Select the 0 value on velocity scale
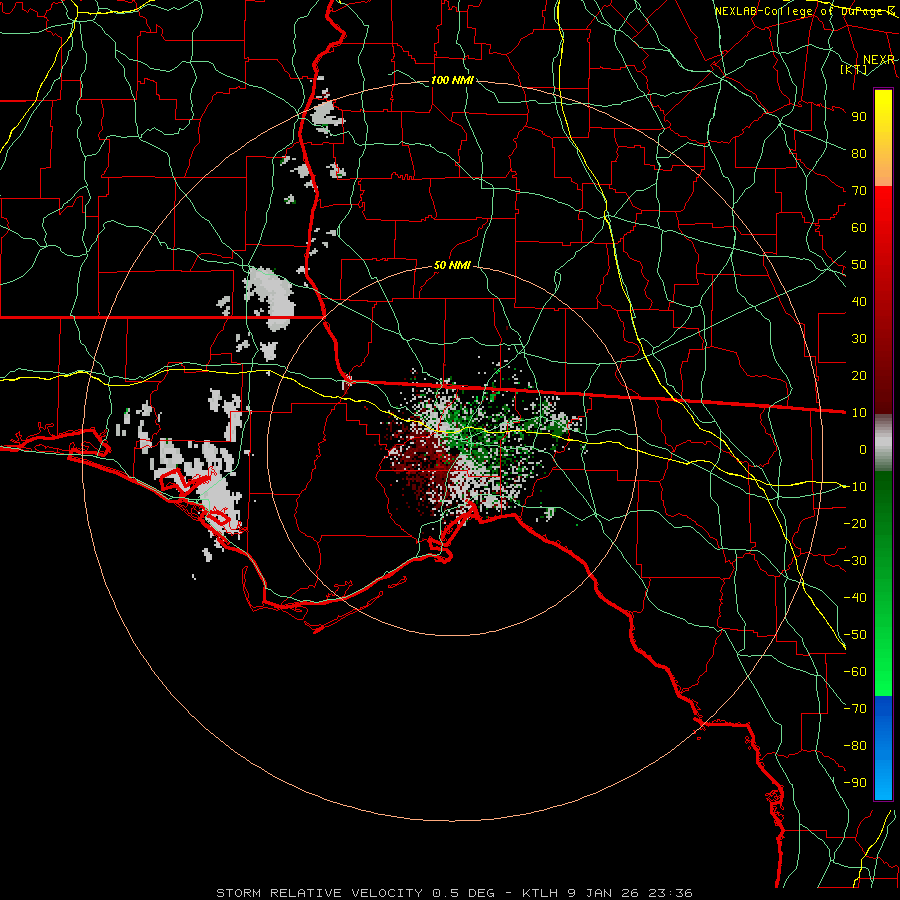This screenshot has width=900, height=900. 863,449
